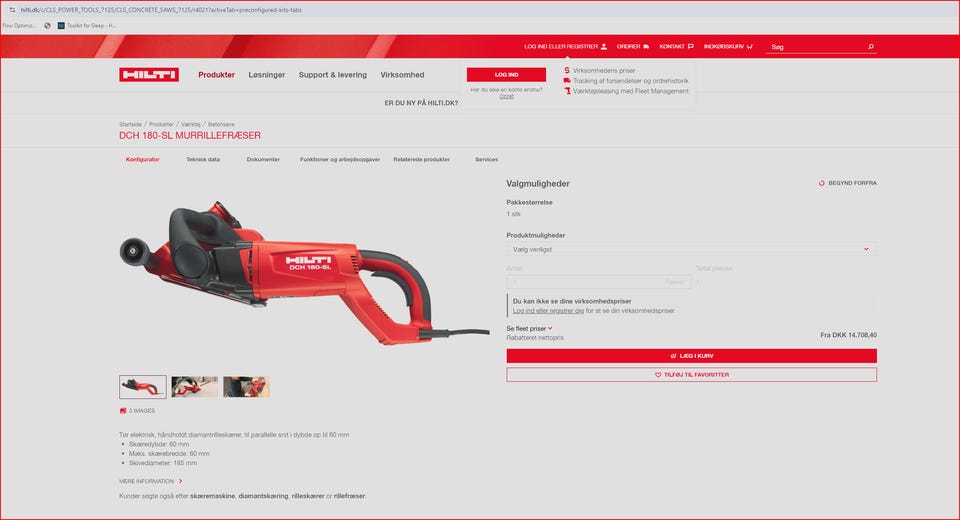The width and height of the screenshot is (960, 520).
Task: Click Værktøjsleasing med Fleet Management text
Action: point(631,91)
